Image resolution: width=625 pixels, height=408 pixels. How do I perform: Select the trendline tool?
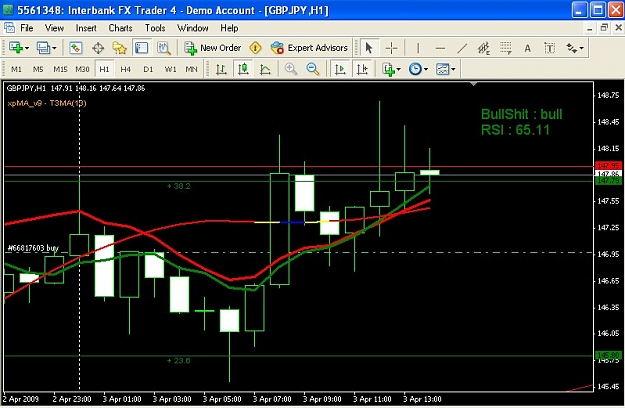[462, 48]
